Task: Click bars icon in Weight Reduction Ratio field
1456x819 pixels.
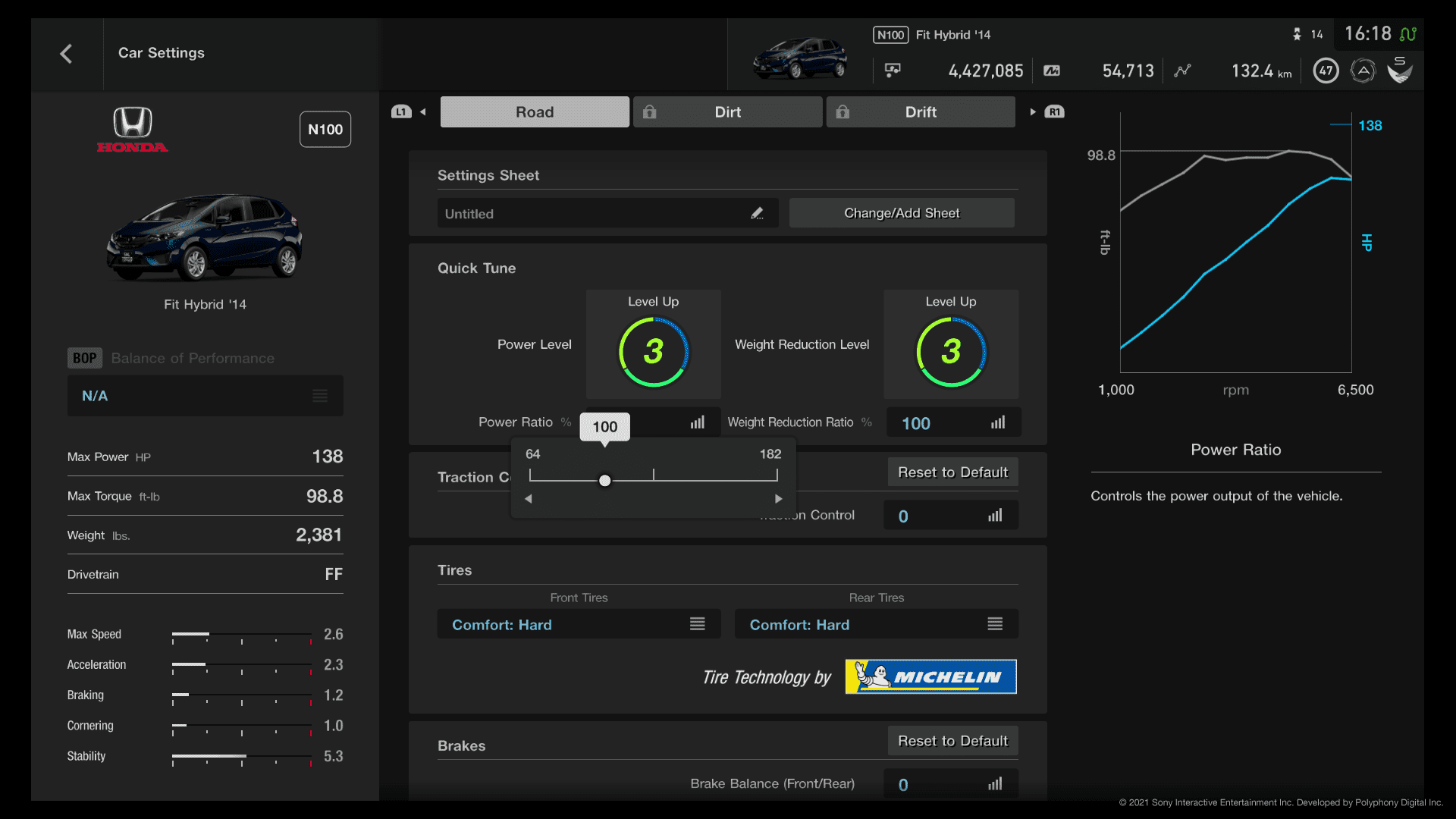Action: point(998,422)
